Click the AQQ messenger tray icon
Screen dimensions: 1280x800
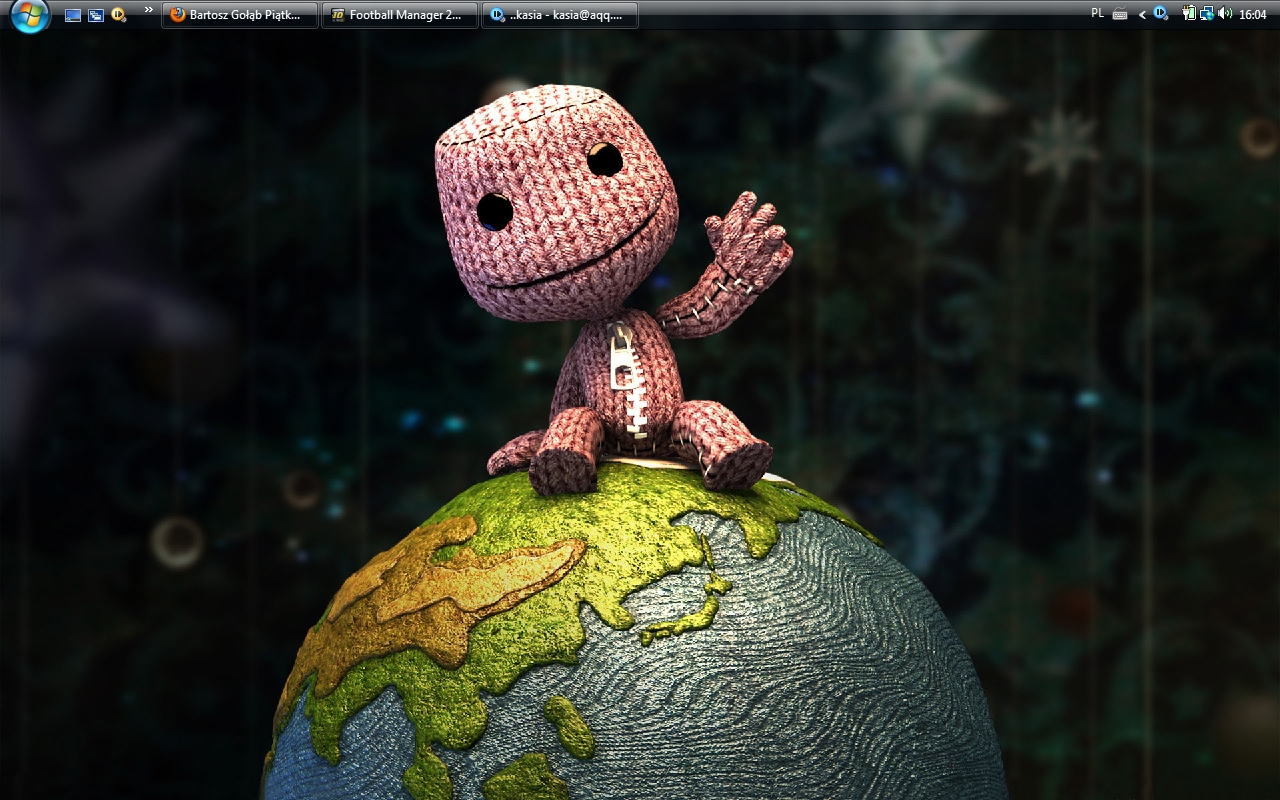[1160, 14]
